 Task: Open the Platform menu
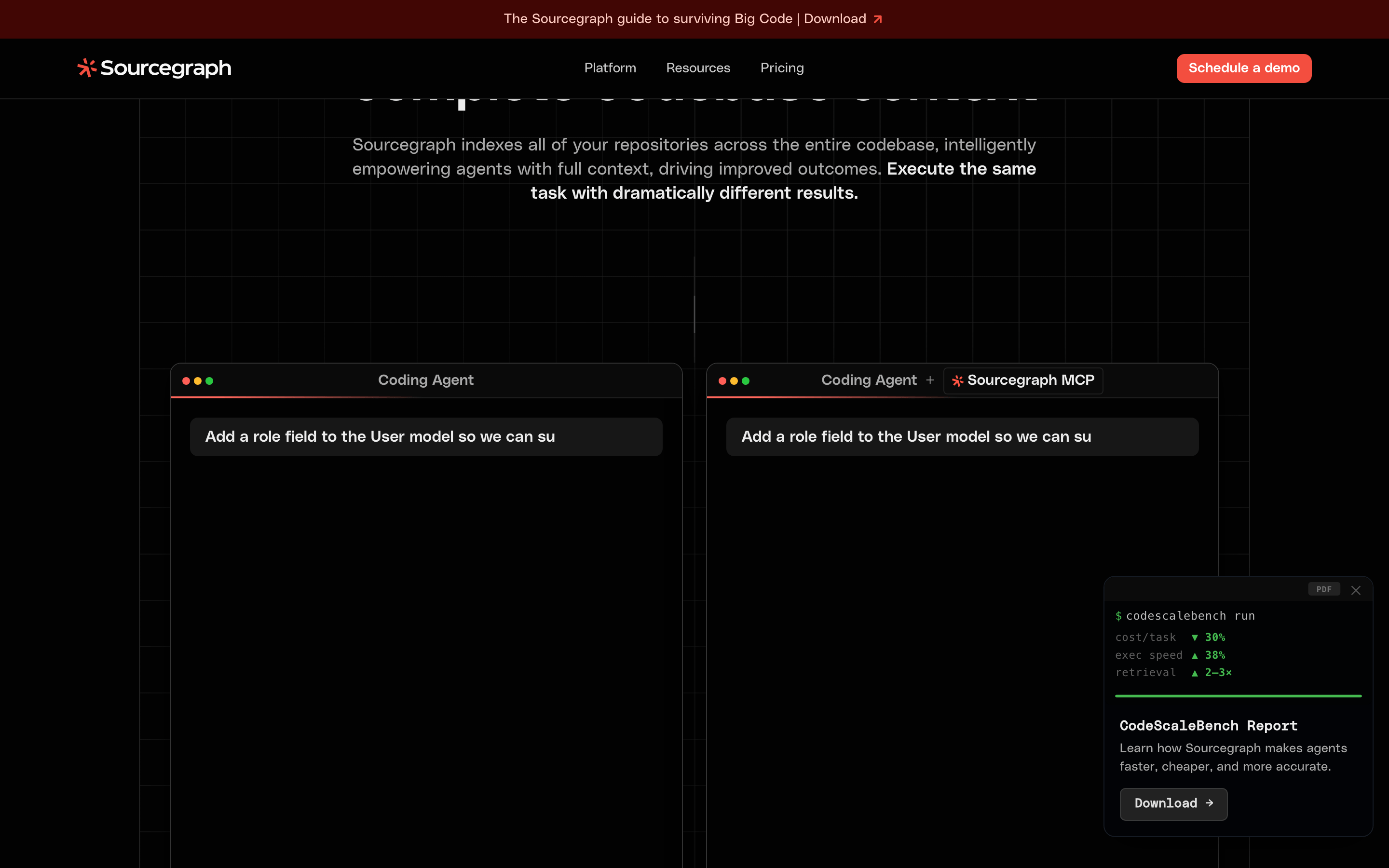[x=610, y=68]
